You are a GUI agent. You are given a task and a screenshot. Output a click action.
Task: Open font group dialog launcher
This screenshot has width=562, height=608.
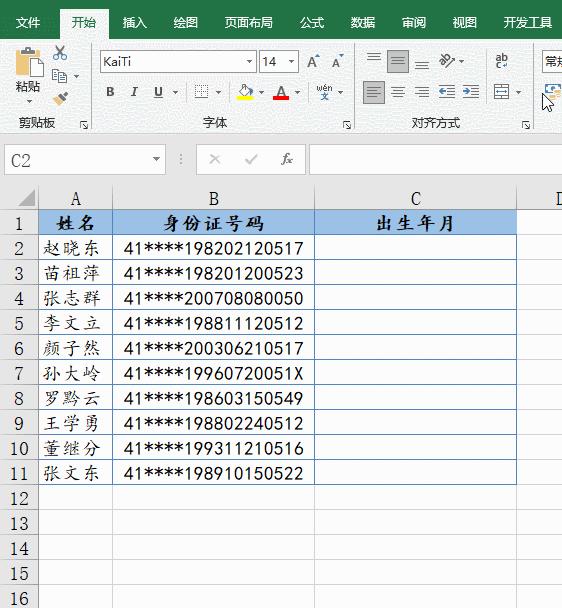coord(347,125)
